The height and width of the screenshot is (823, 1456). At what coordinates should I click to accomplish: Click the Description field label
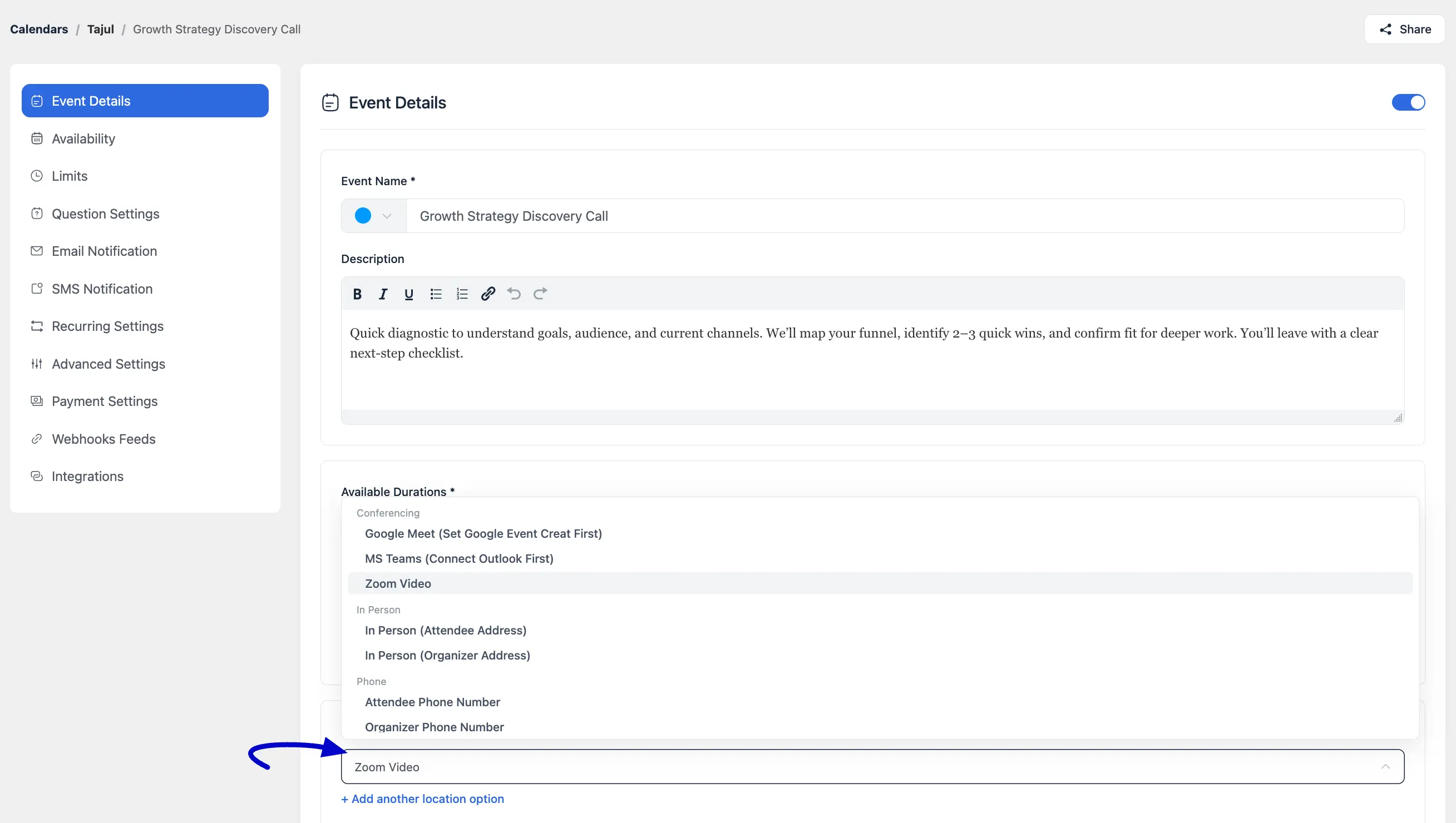pyautogui.click(x=373, y=259)
